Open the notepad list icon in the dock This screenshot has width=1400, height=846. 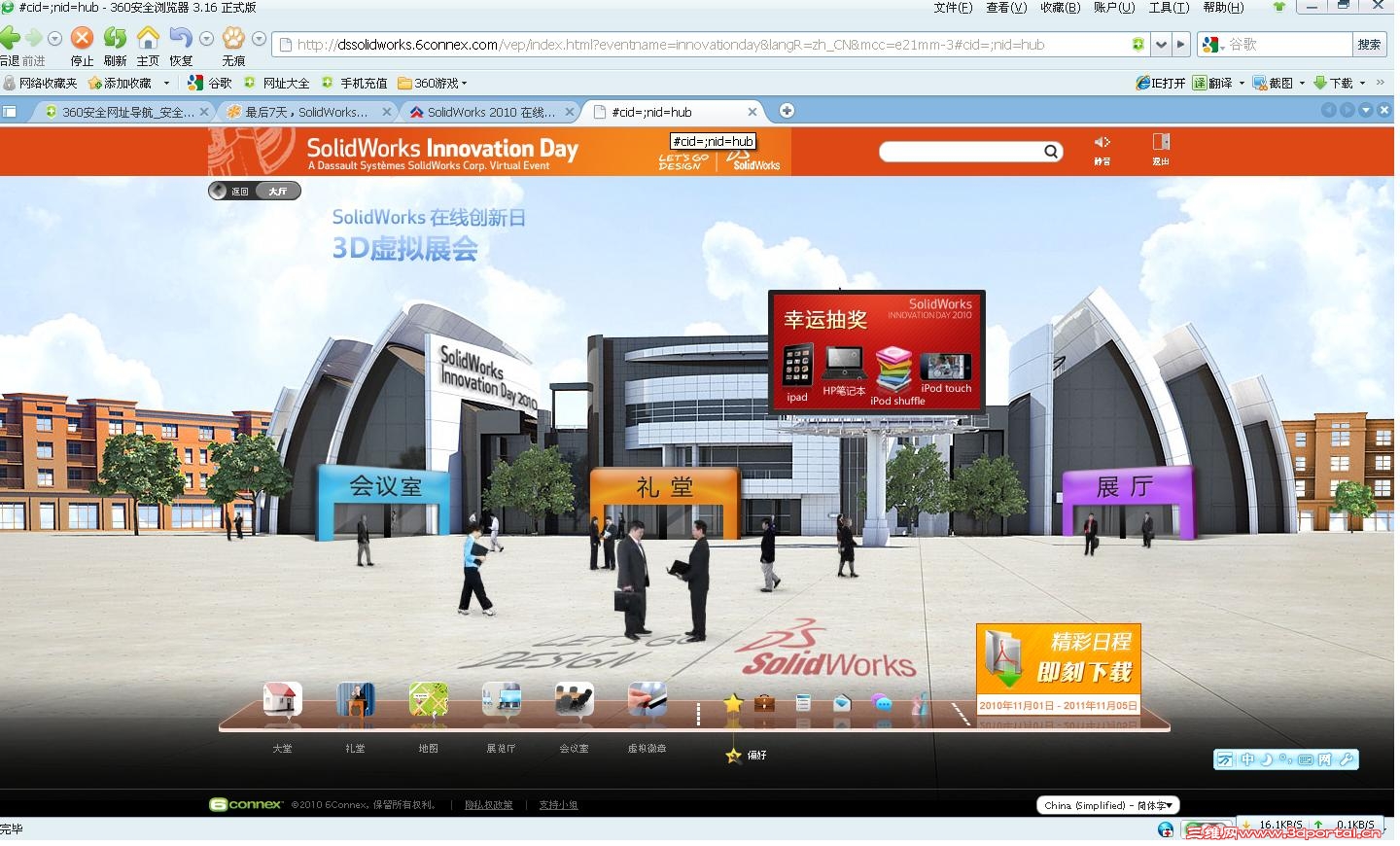pos(803,702)
